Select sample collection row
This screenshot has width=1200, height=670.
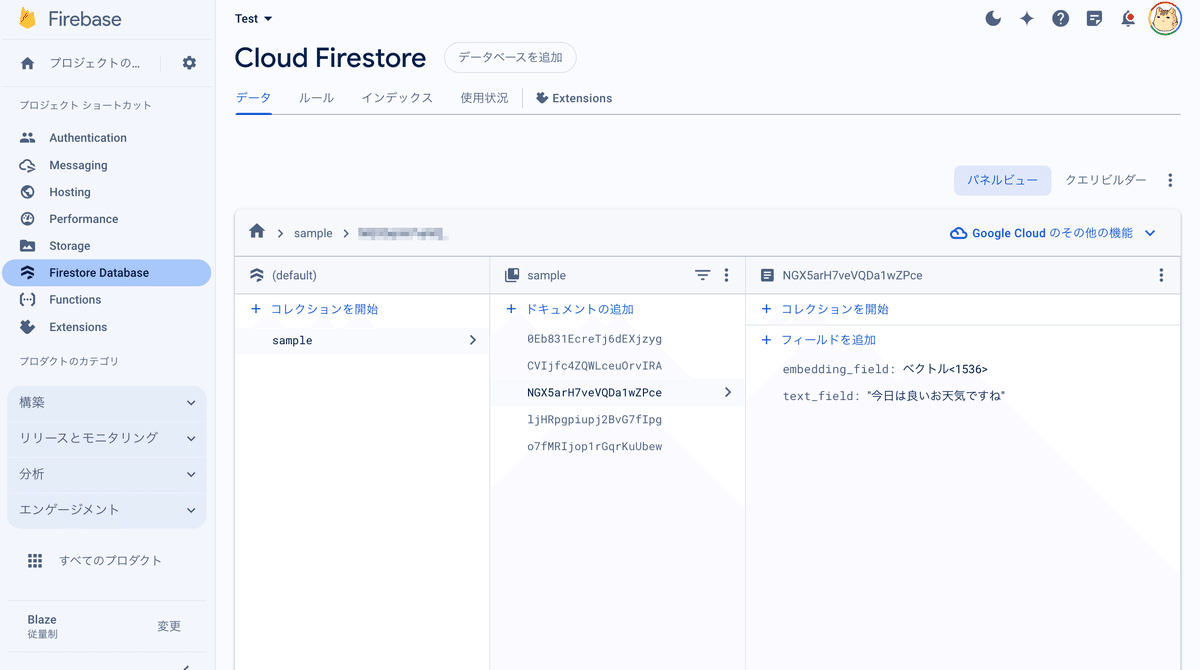pos(362,341)
